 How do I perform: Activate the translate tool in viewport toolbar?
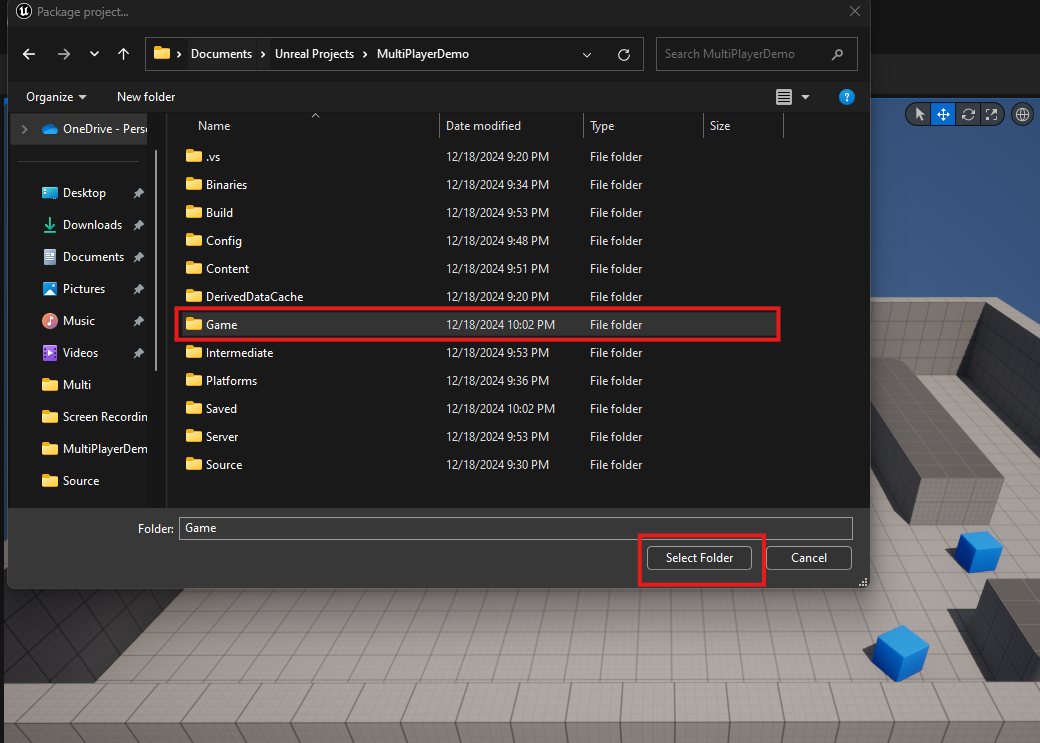[x=943, y=114]
